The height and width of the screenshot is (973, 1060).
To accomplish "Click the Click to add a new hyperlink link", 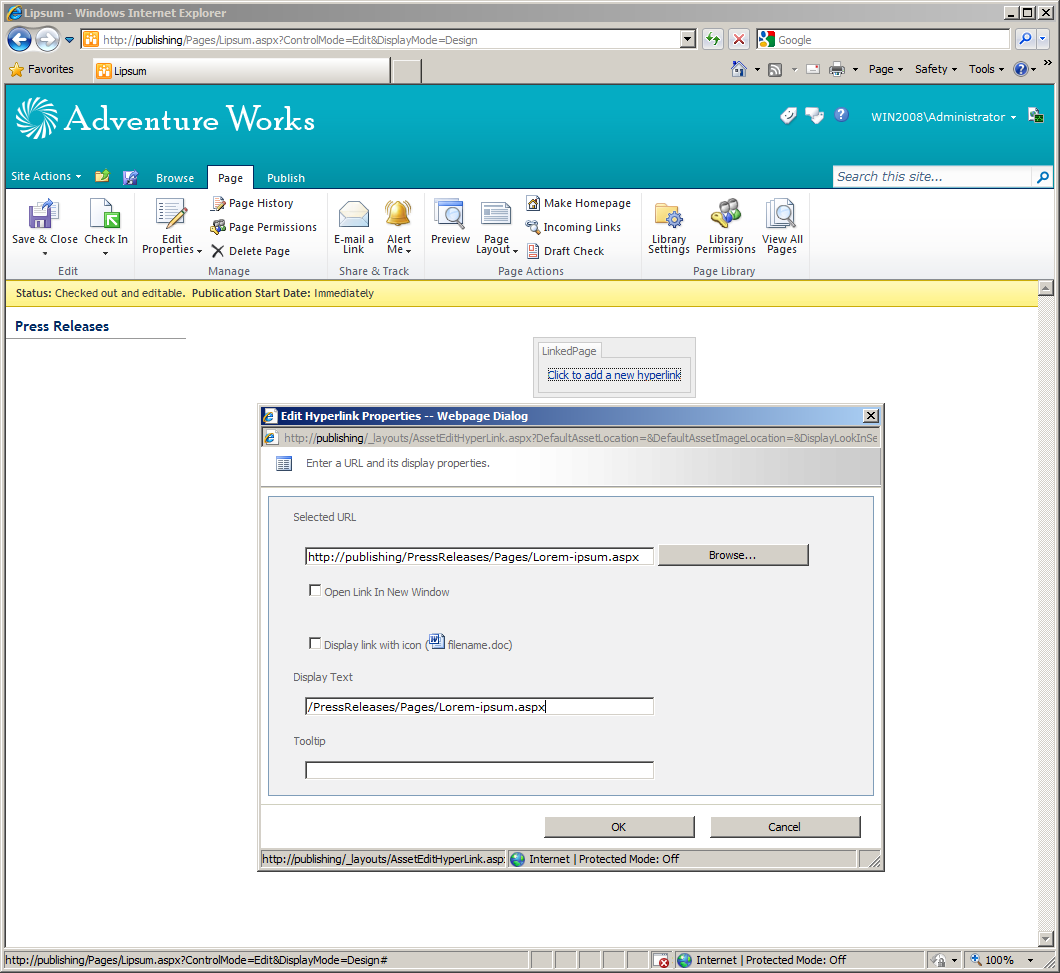I will pos(614,375).
